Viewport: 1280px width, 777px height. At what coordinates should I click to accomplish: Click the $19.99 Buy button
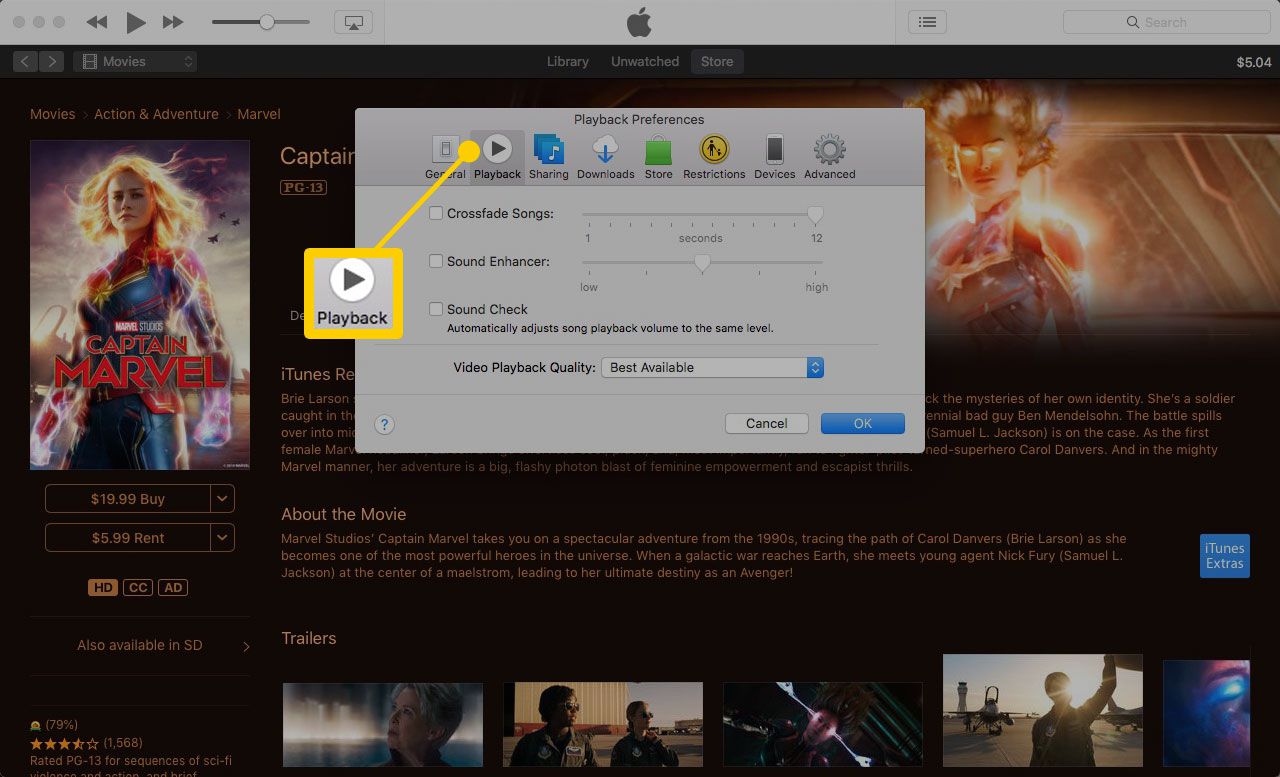pyautogui.click(x=128, y=498)
